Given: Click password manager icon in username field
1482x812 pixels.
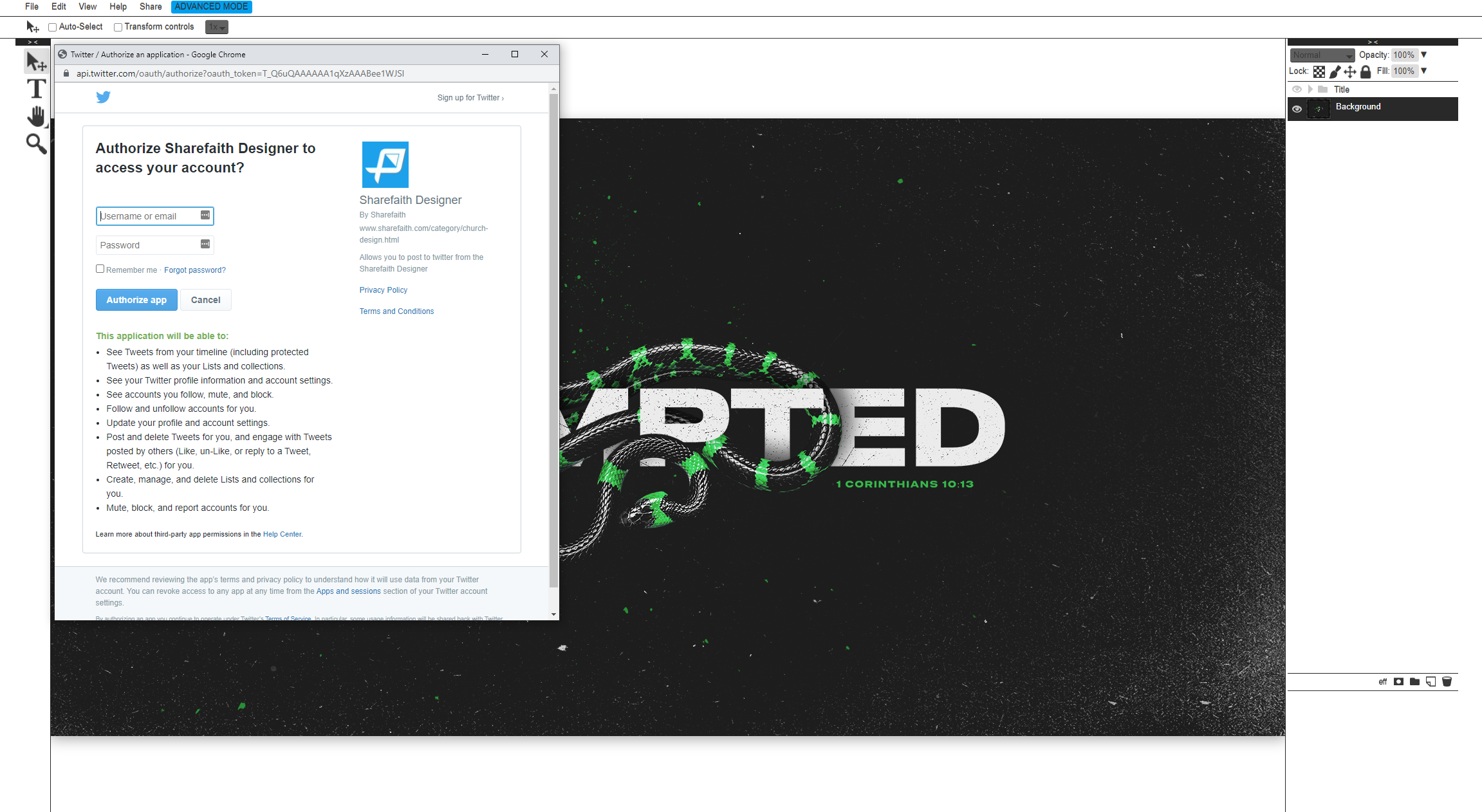Looking at the screenshot, I should point(205,215).
